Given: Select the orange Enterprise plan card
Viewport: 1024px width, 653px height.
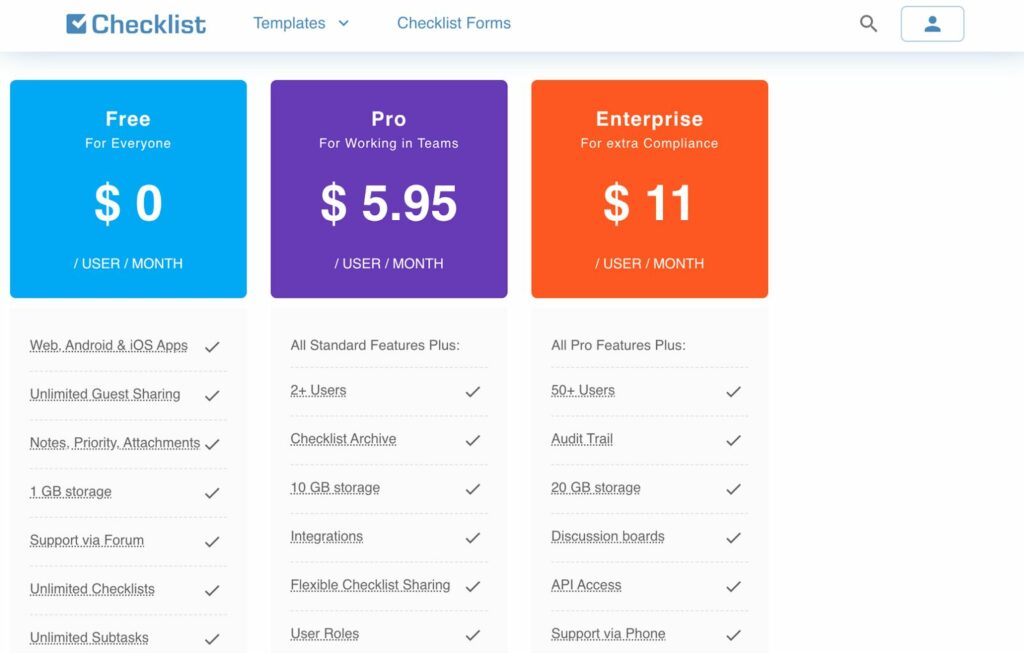Looking at the screenshot, I should [x=649, y=189].
